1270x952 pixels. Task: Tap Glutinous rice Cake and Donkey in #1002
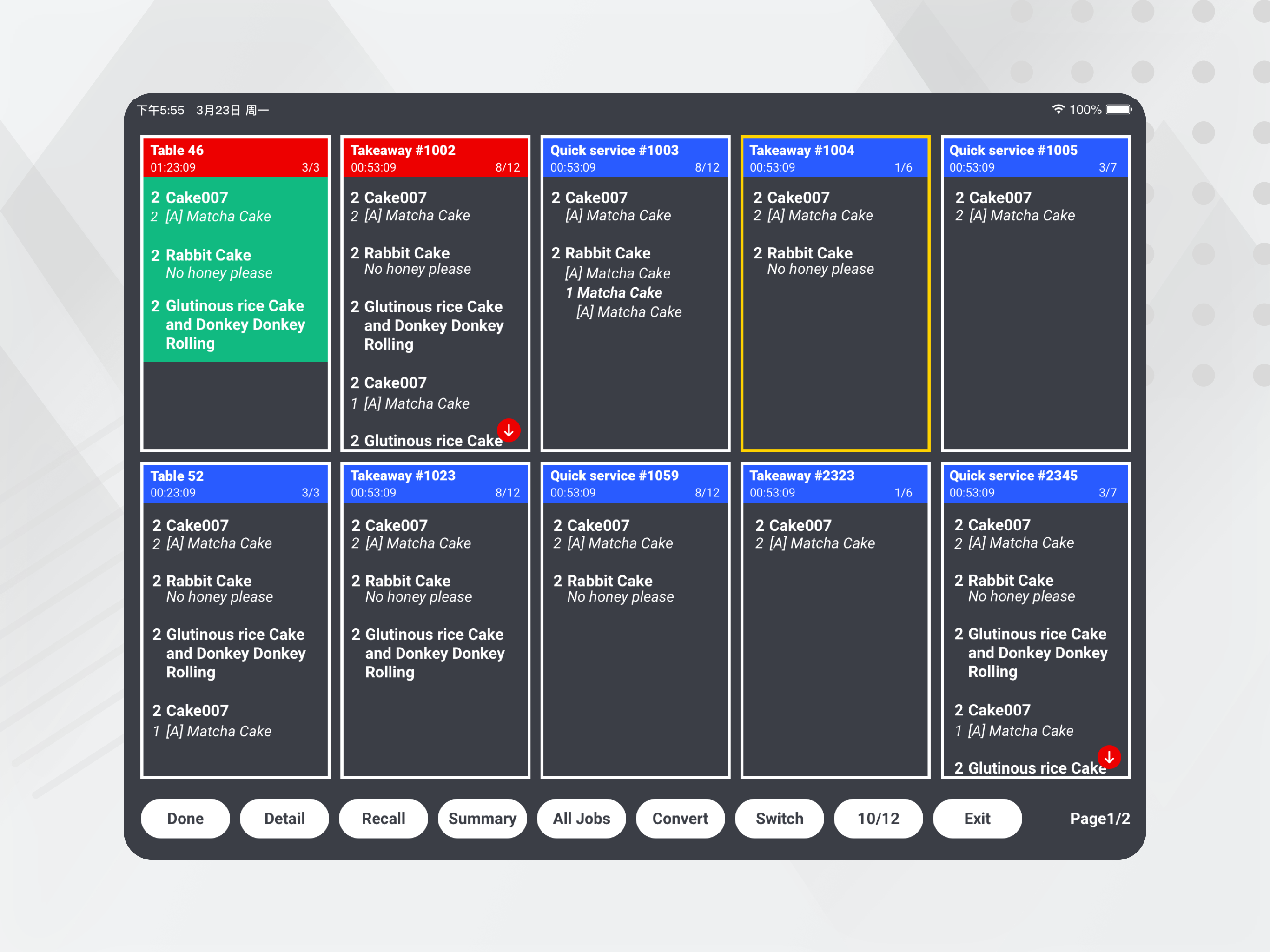tap(427, 325)
